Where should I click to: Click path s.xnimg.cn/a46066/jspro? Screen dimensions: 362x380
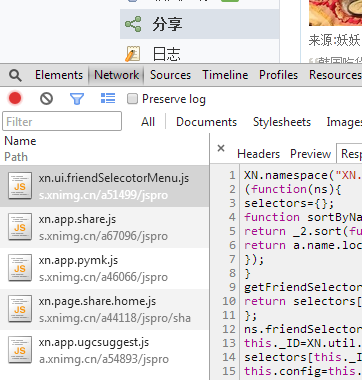(x=103, y=277)
